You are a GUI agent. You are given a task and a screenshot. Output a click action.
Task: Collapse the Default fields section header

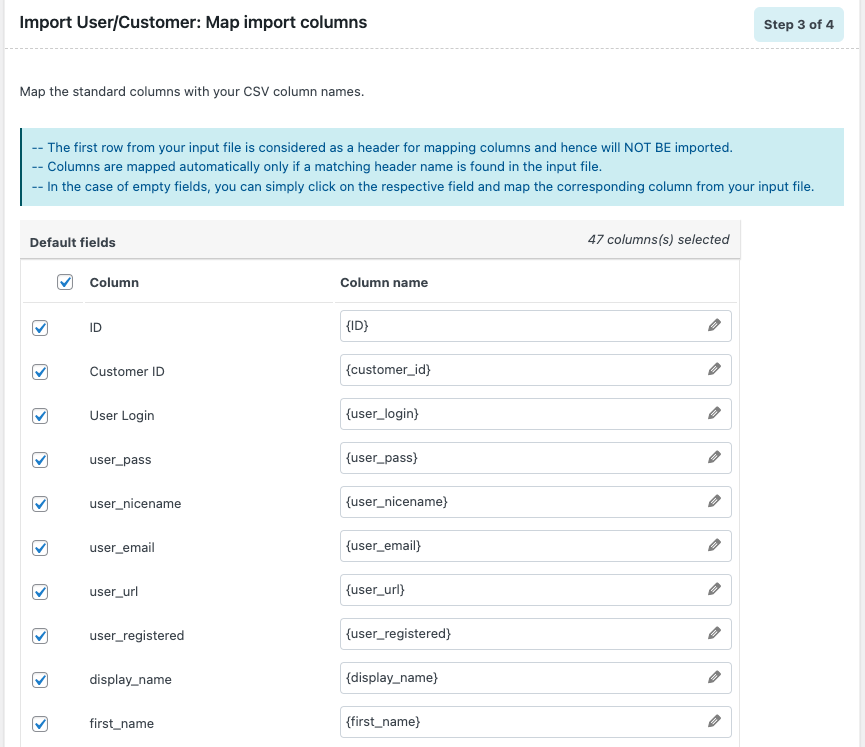point(380,240)
